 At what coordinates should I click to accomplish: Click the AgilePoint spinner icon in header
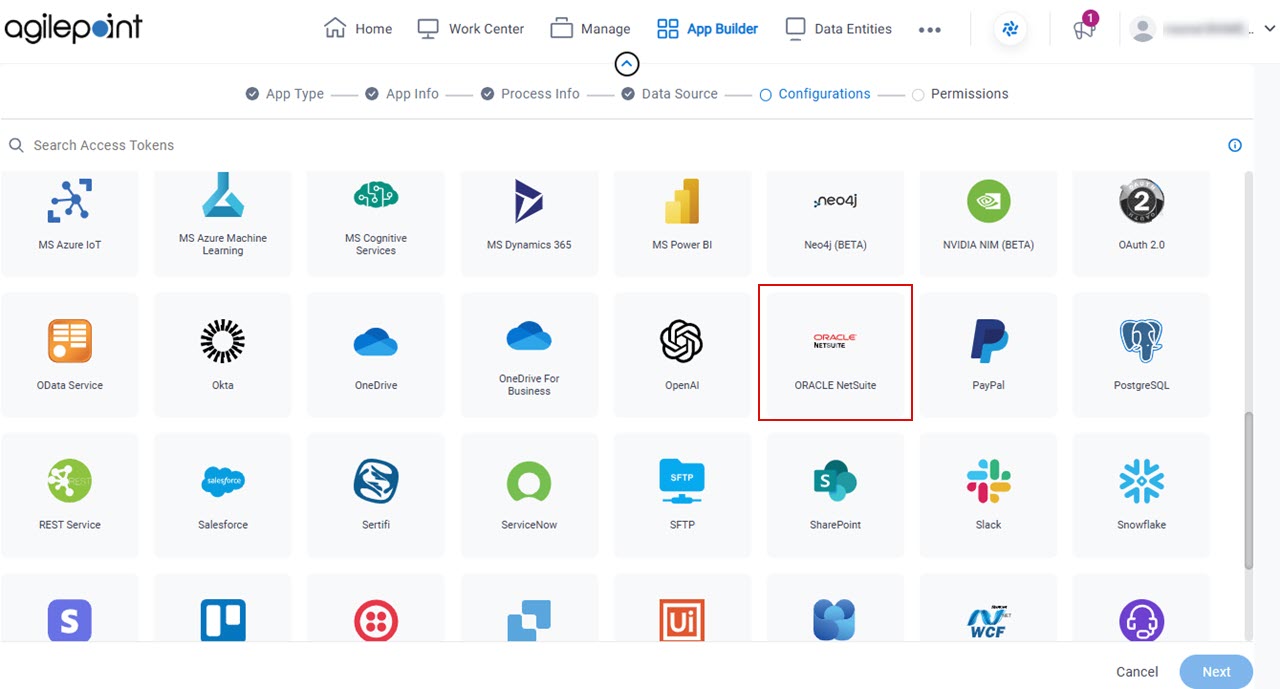(1010, 29)
